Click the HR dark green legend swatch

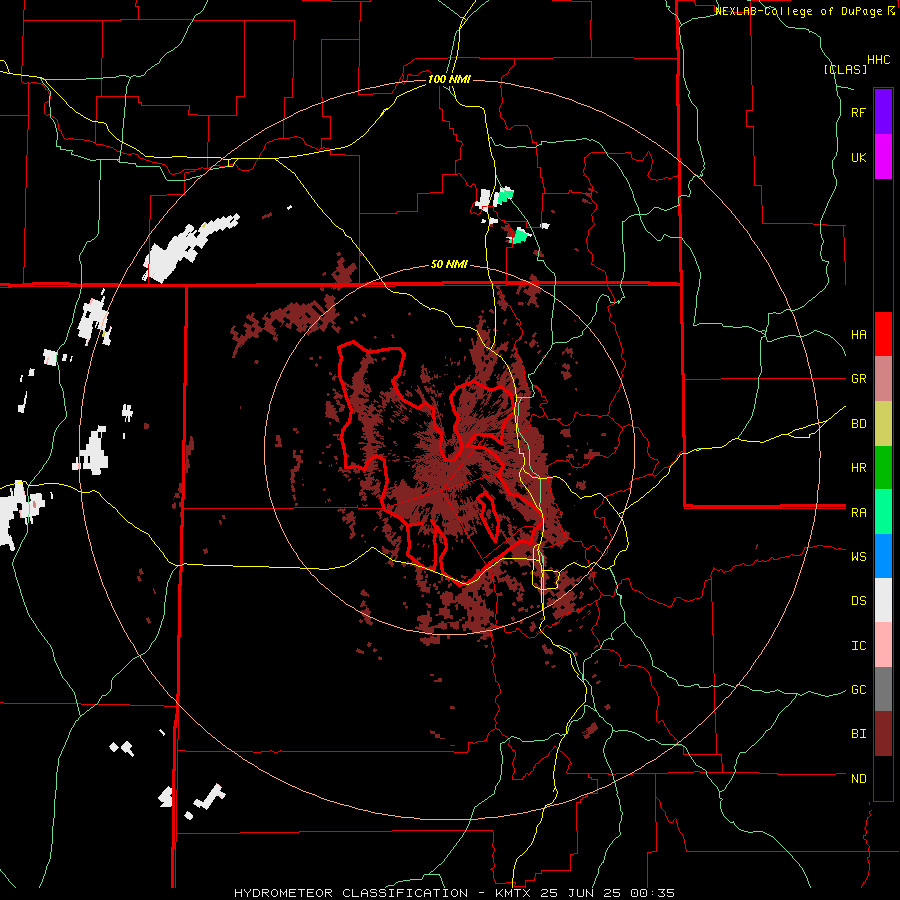pos(883,468)
